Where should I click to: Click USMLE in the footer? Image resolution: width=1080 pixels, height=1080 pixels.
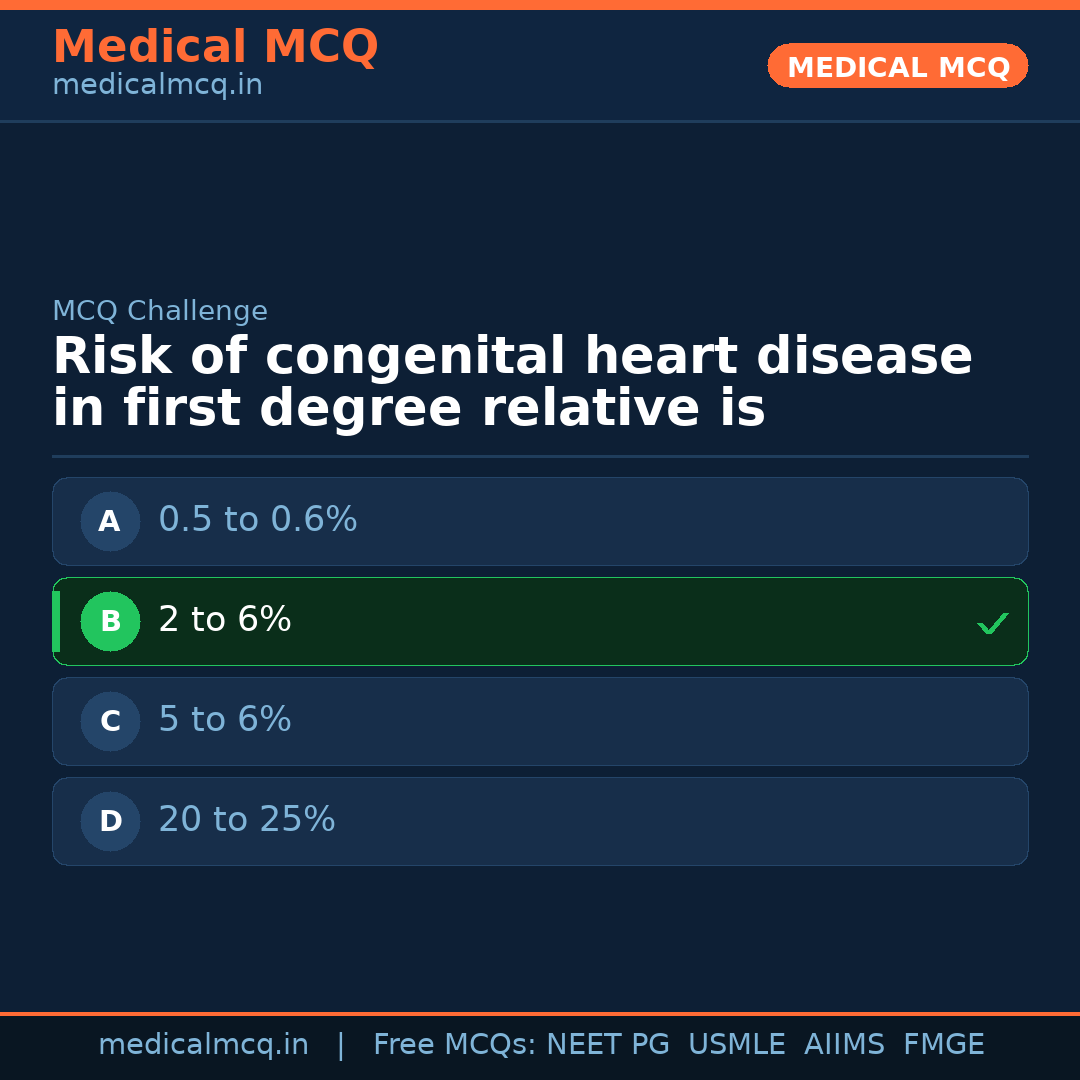coord(736,1045)
